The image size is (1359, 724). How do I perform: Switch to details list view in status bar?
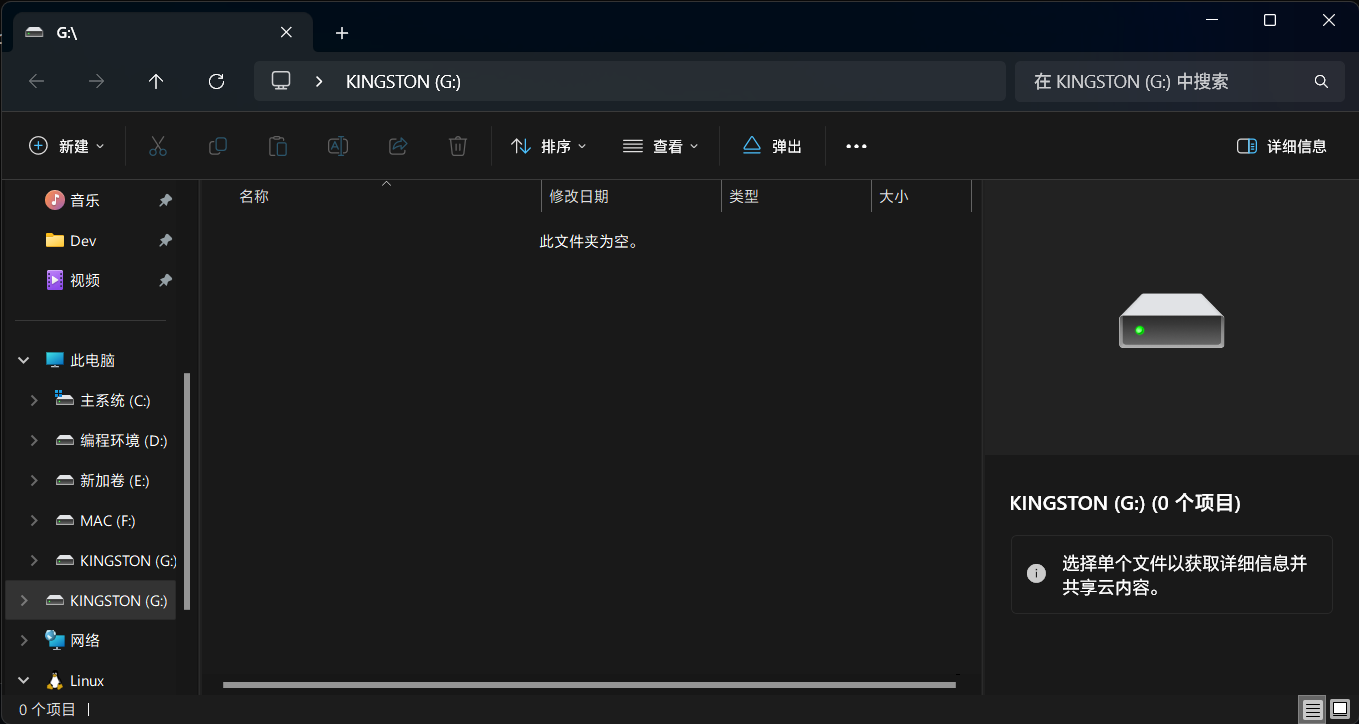[x=1312, y=710]
